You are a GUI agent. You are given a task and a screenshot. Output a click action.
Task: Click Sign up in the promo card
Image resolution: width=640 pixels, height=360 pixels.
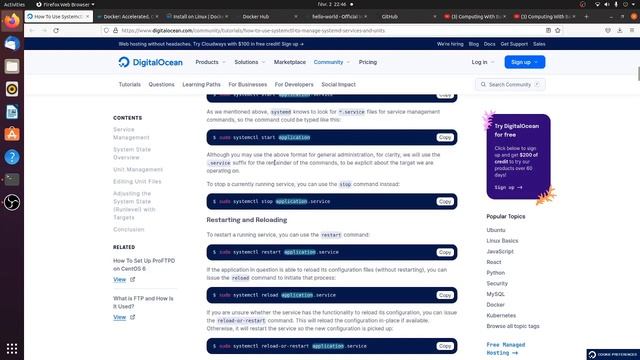click(x=508, y=187)
